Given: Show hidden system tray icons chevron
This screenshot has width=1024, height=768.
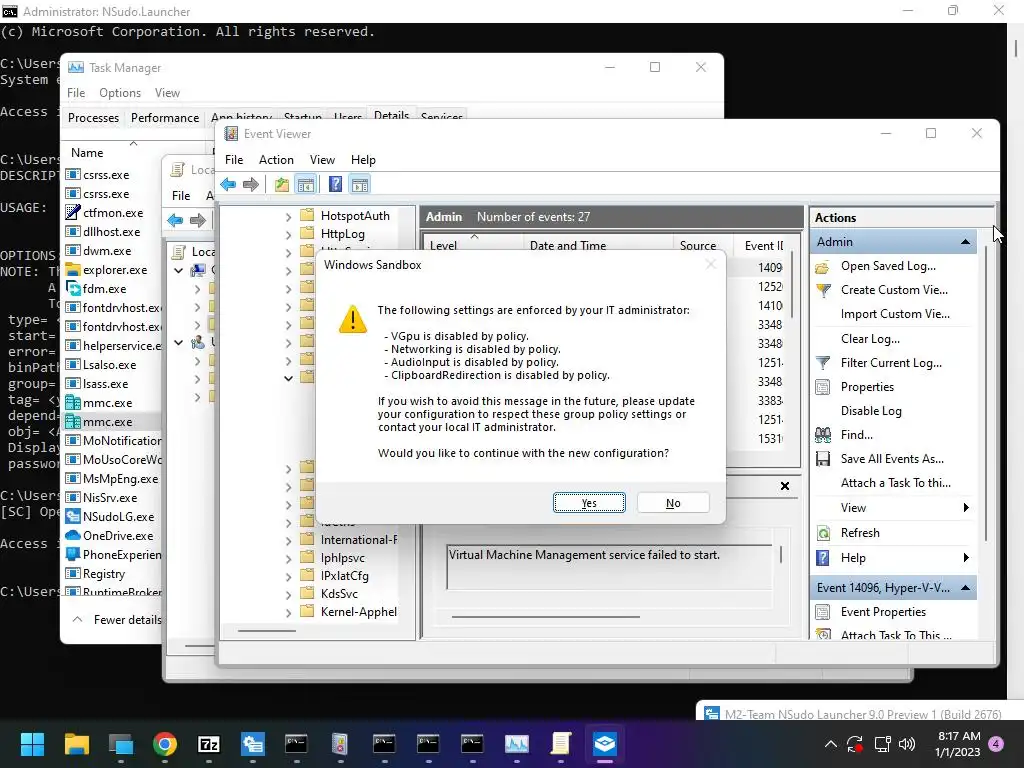Looking at the screenshot, I should pos(831,744).
